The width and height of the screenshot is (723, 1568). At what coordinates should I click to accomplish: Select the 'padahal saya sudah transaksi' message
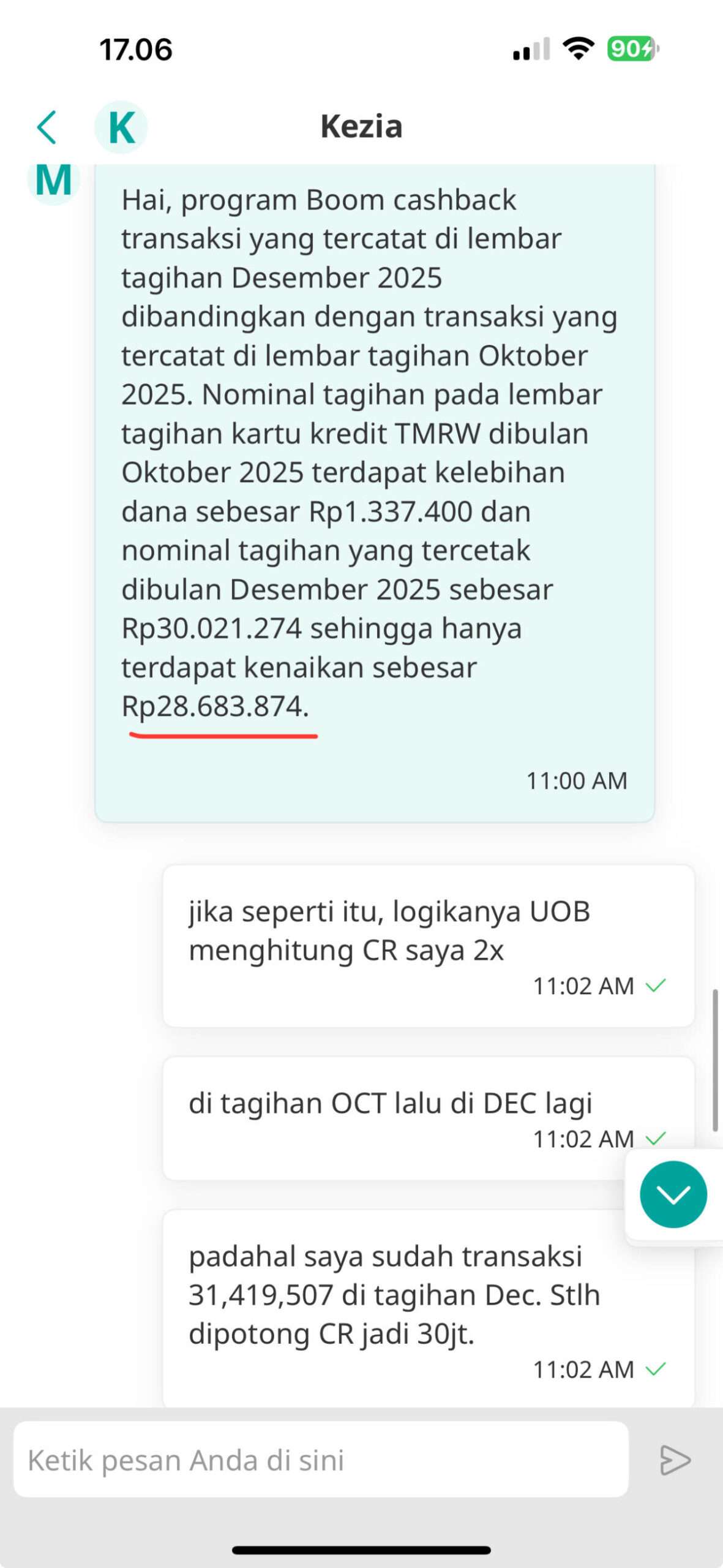[x=429, y=1308]
